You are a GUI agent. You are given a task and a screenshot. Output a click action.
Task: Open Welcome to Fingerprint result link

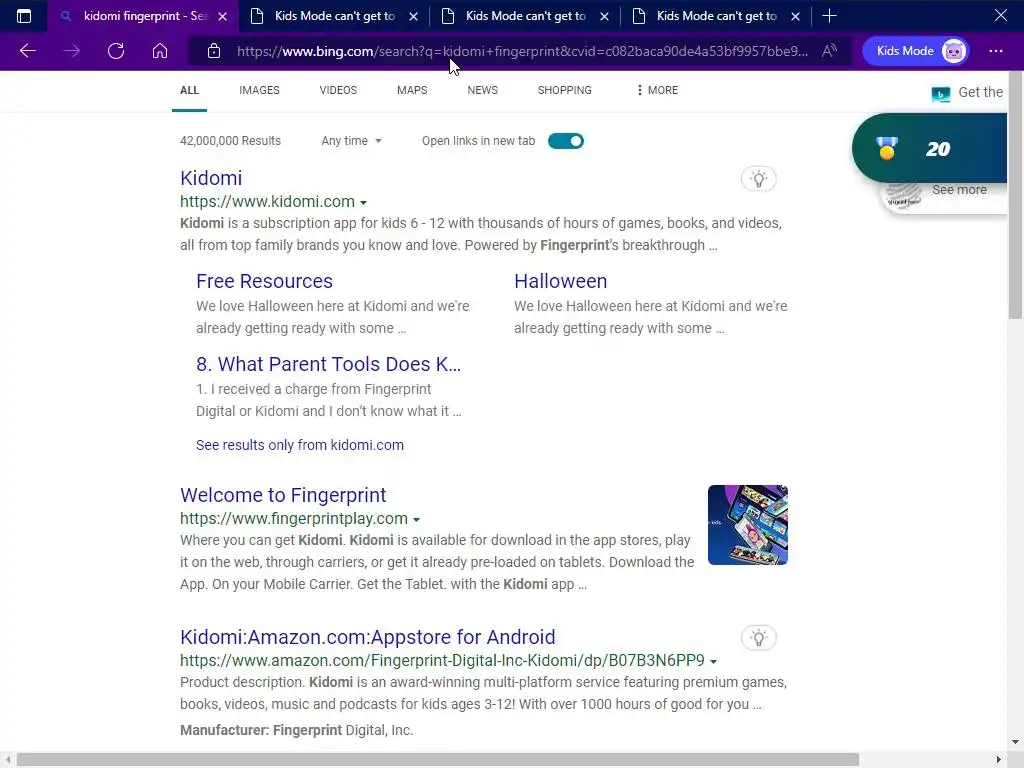(283, 495)
